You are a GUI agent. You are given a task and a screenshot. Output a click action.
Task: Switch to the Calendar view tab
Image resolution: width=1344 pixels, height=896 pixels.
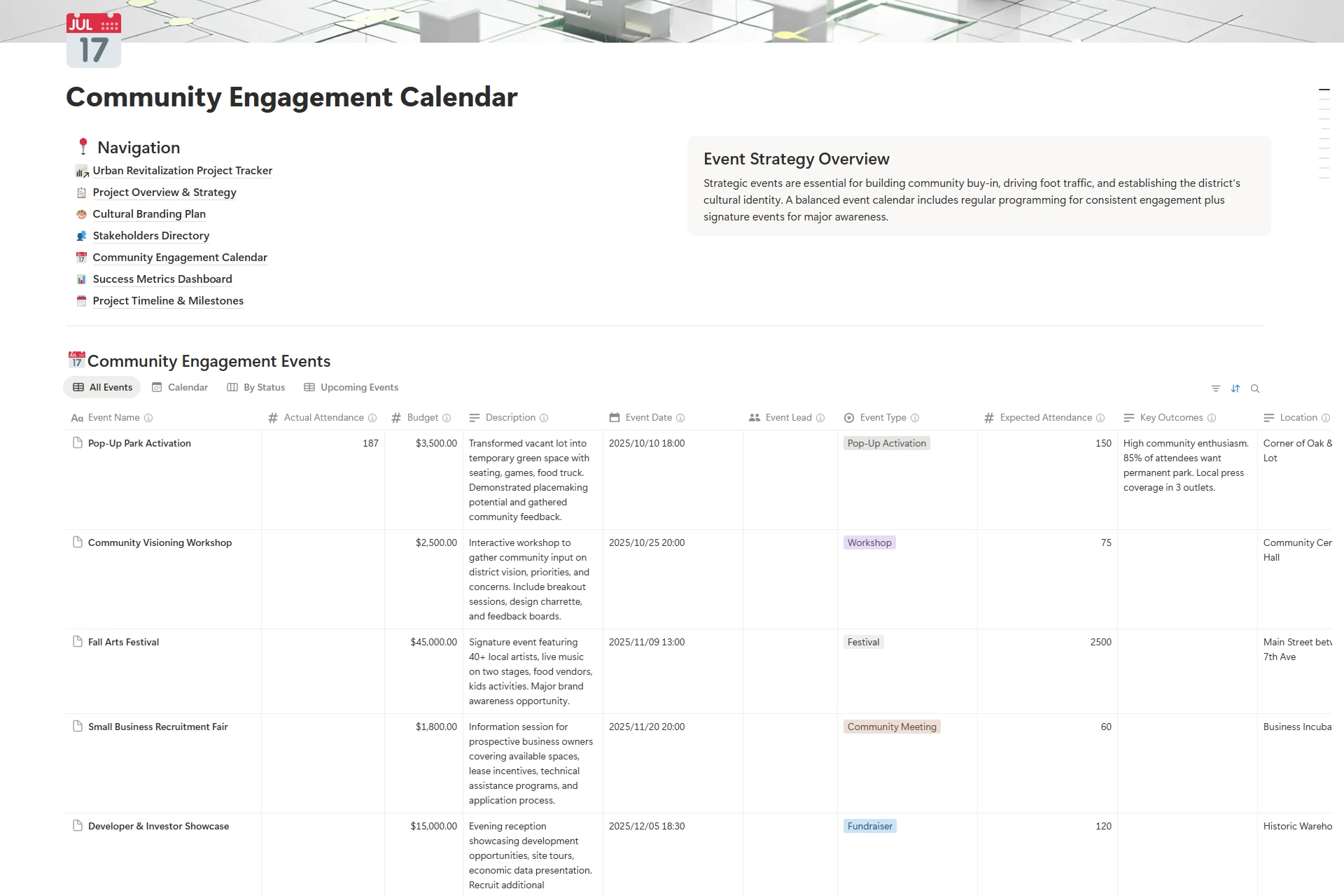point(180,387)
